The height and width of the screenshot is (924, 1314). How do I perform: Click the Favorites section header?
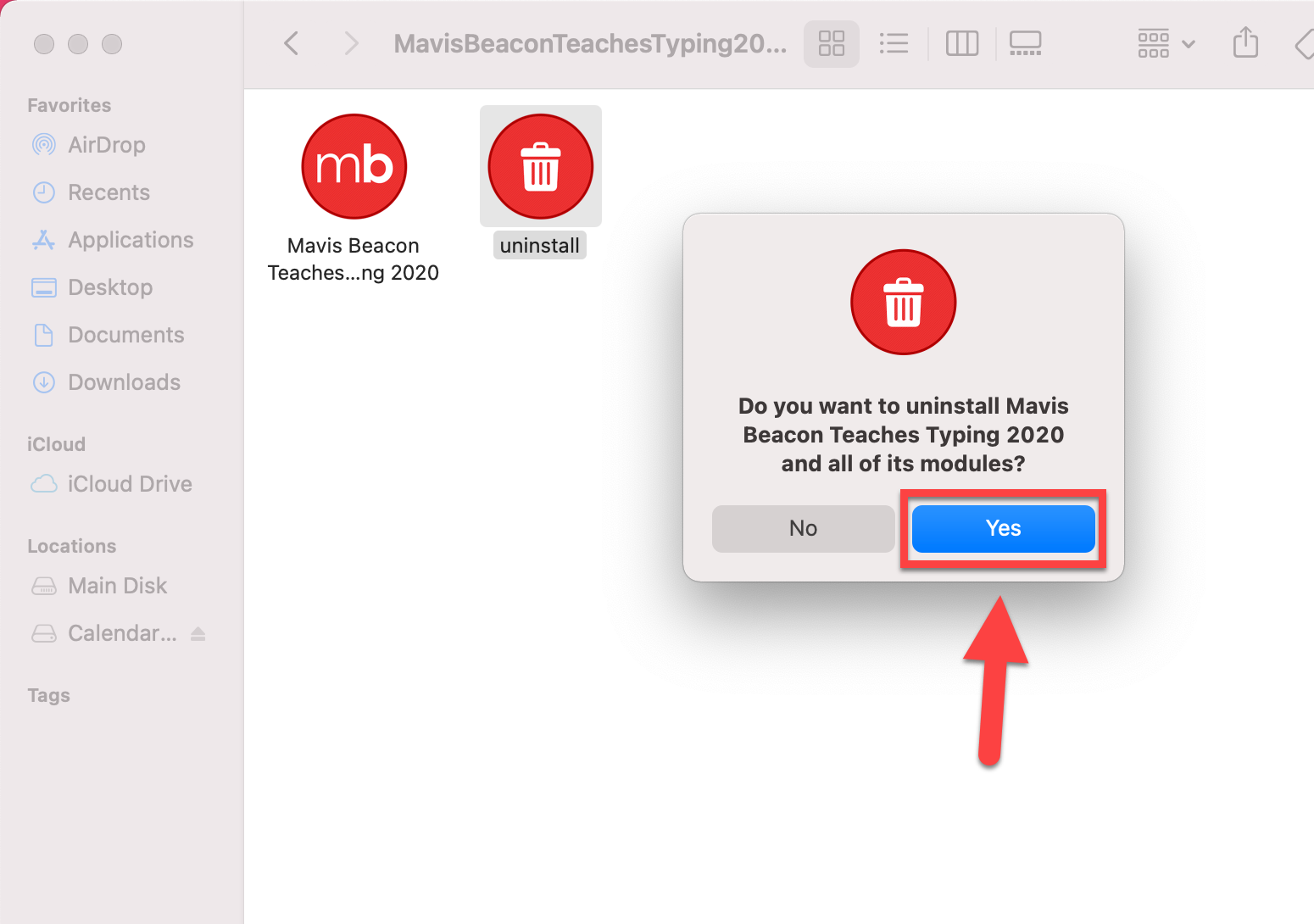point(70,105)
